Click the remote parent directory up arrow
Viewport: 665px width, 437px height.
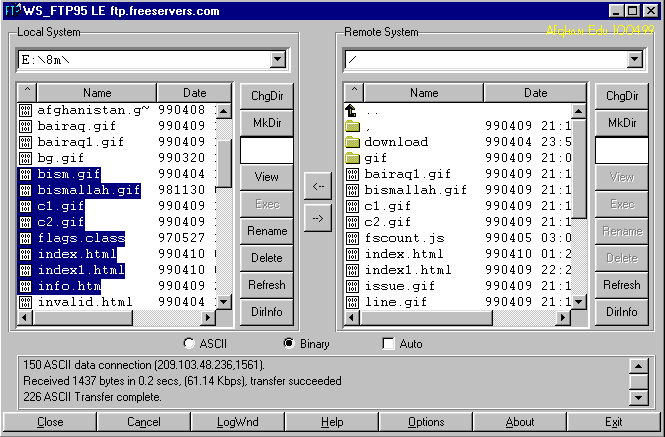tap(351, 110)
